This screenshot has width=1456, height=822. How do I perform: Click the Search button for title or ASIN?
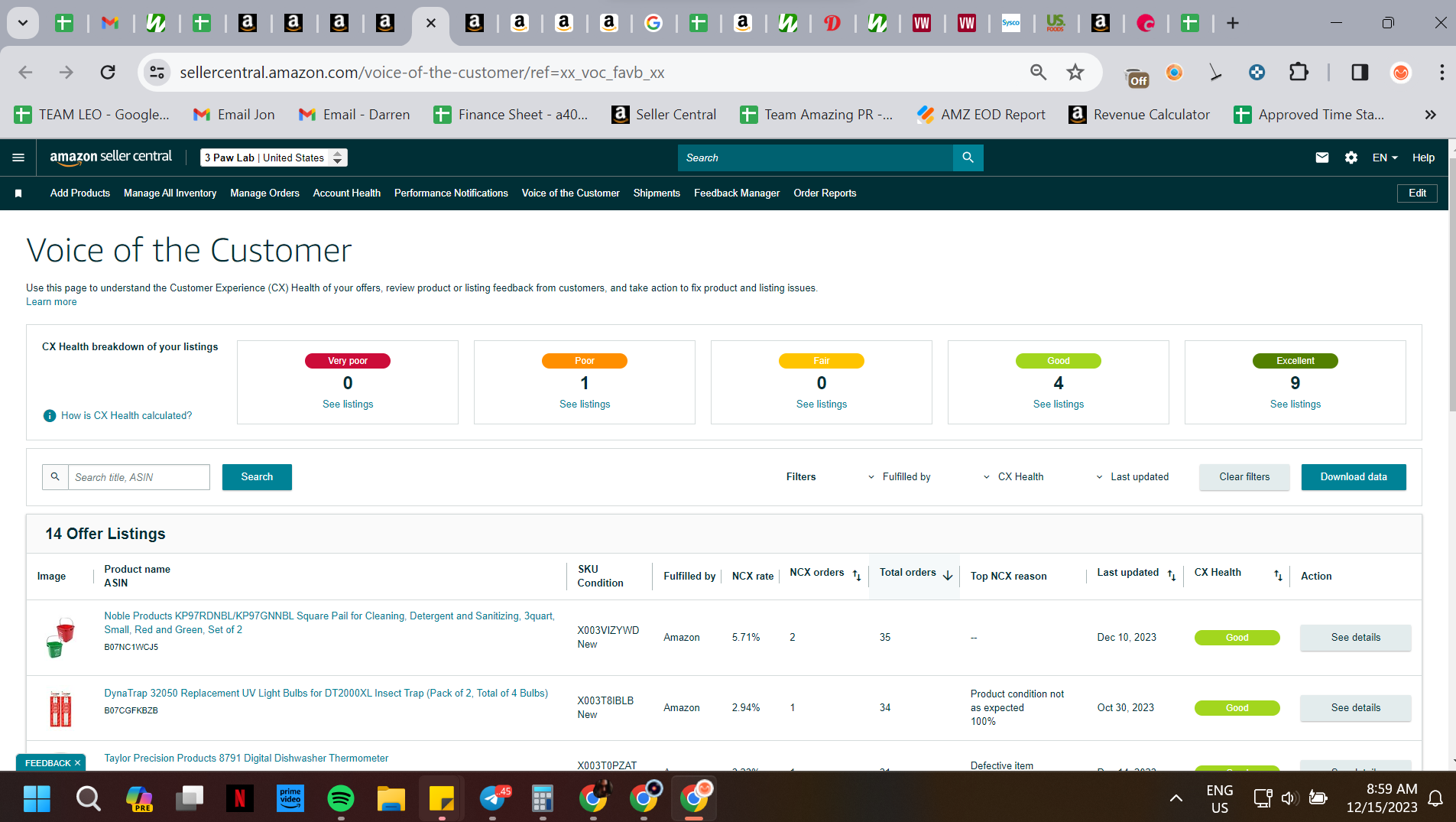click(257, 477)
